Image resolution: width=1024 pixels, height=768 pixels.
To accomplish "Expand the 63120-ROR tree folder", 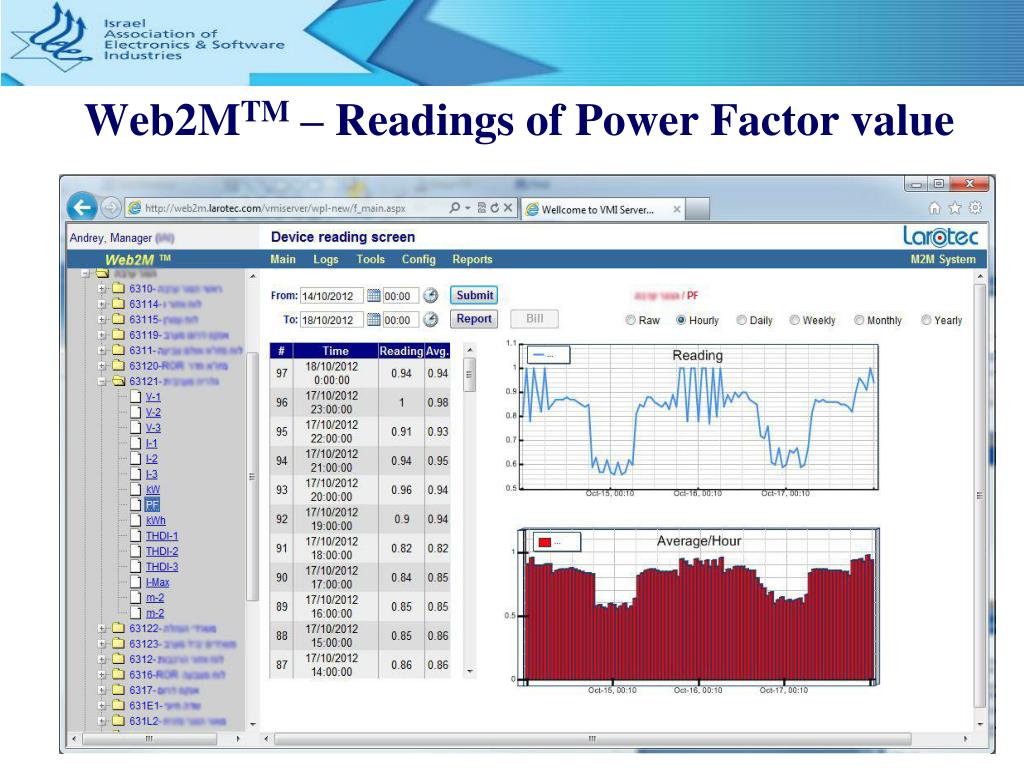I will pos(102,366).
